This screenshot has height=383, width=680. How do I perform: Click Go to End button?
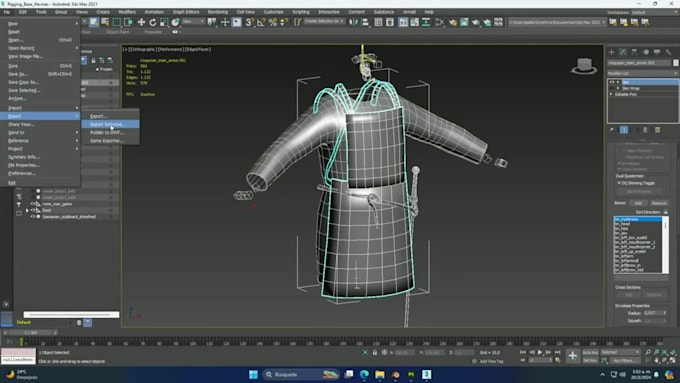tap(557, 352)
